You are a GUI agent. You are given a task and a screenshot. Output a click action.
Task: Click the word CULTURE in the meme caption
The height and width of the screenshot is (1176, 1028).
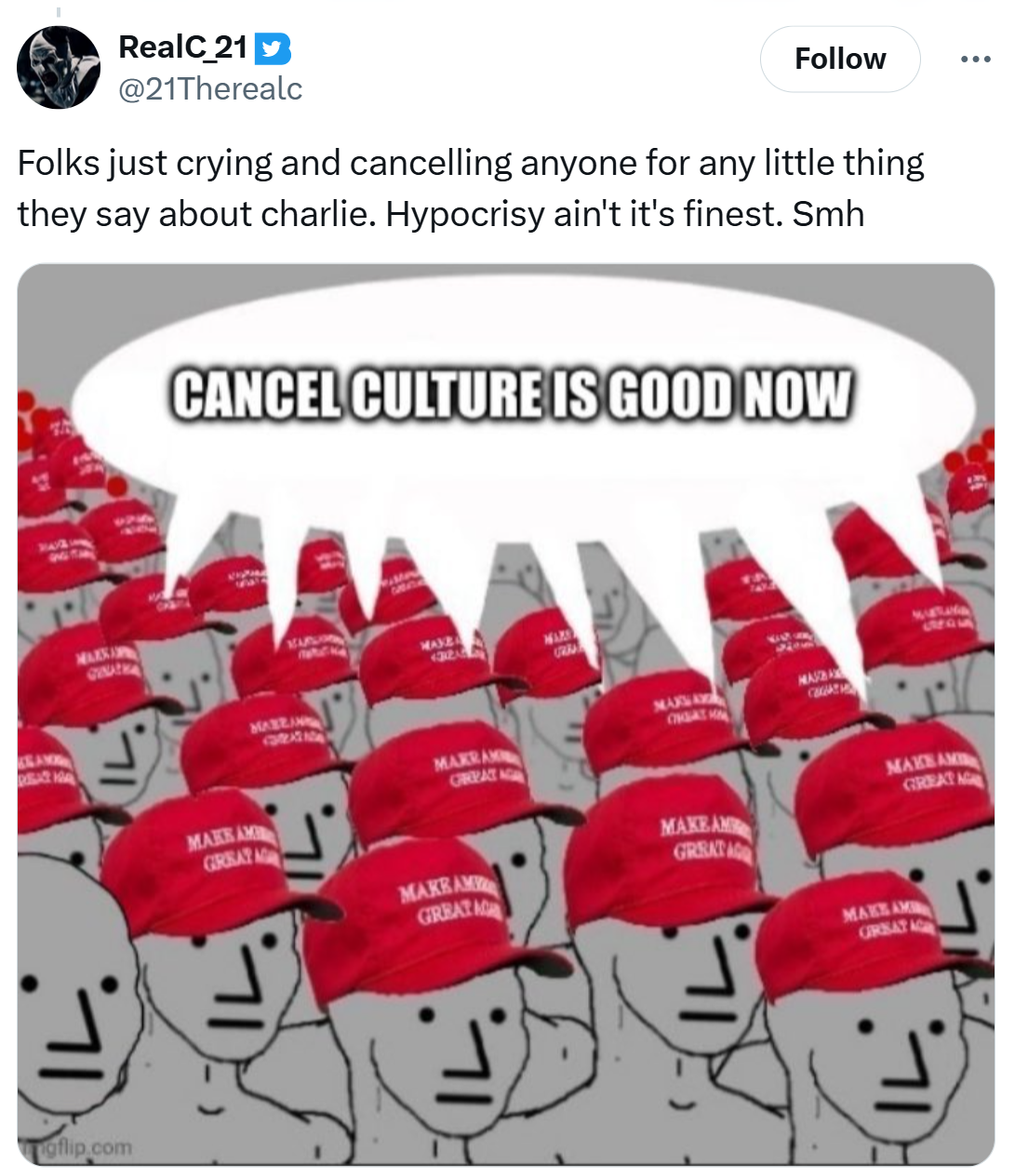pos(445,395)
